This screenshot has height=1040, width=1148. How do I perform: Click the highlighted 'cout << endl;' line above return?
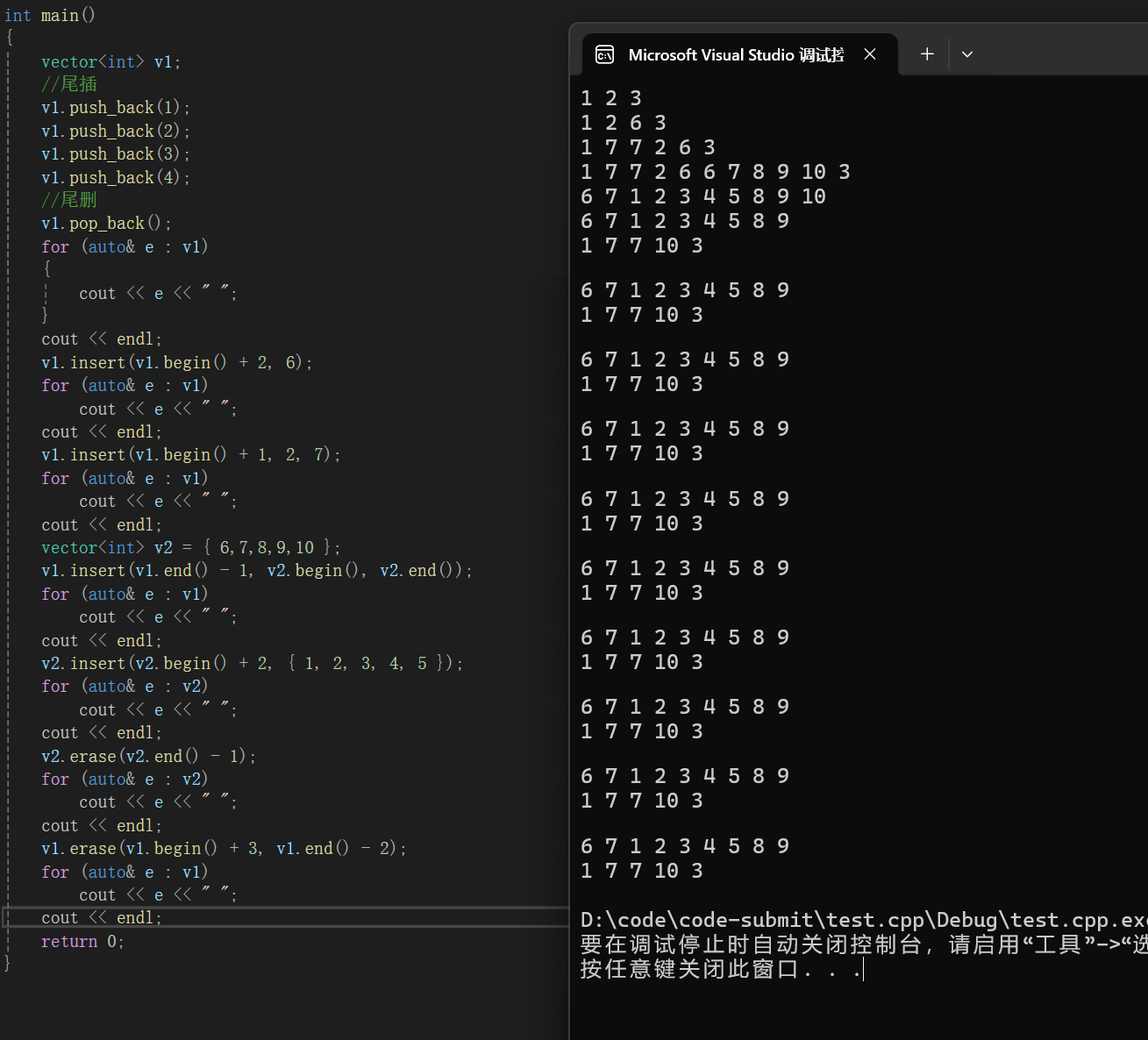point(102,918)
